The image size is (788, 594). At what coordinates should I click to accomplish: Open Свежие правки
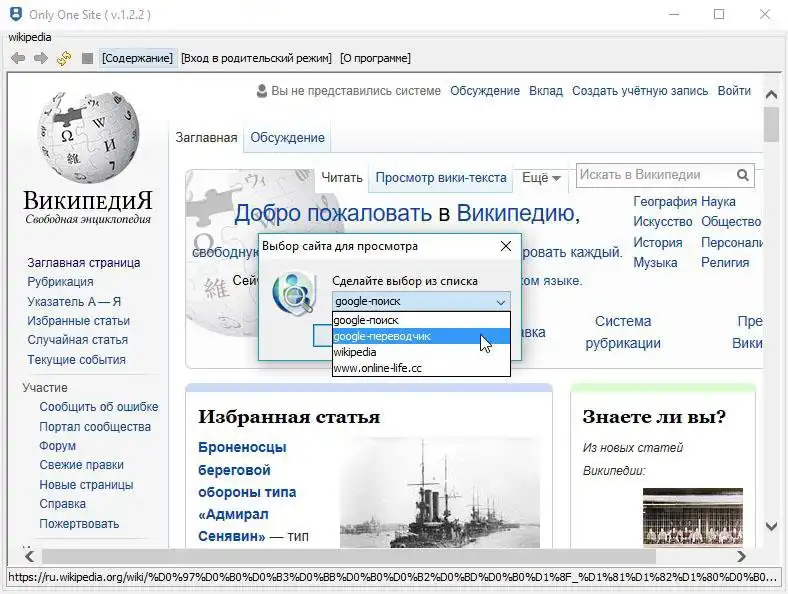click(81, 465)
